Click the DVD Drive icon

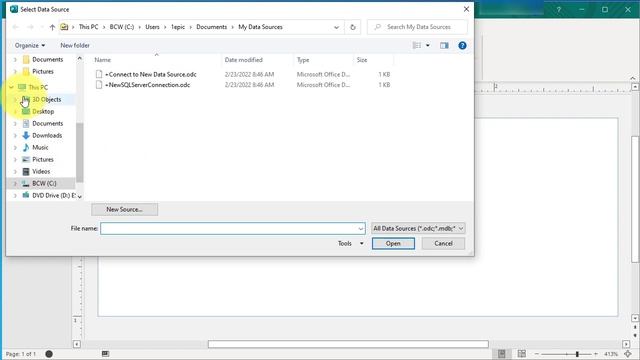coord(26,195)
